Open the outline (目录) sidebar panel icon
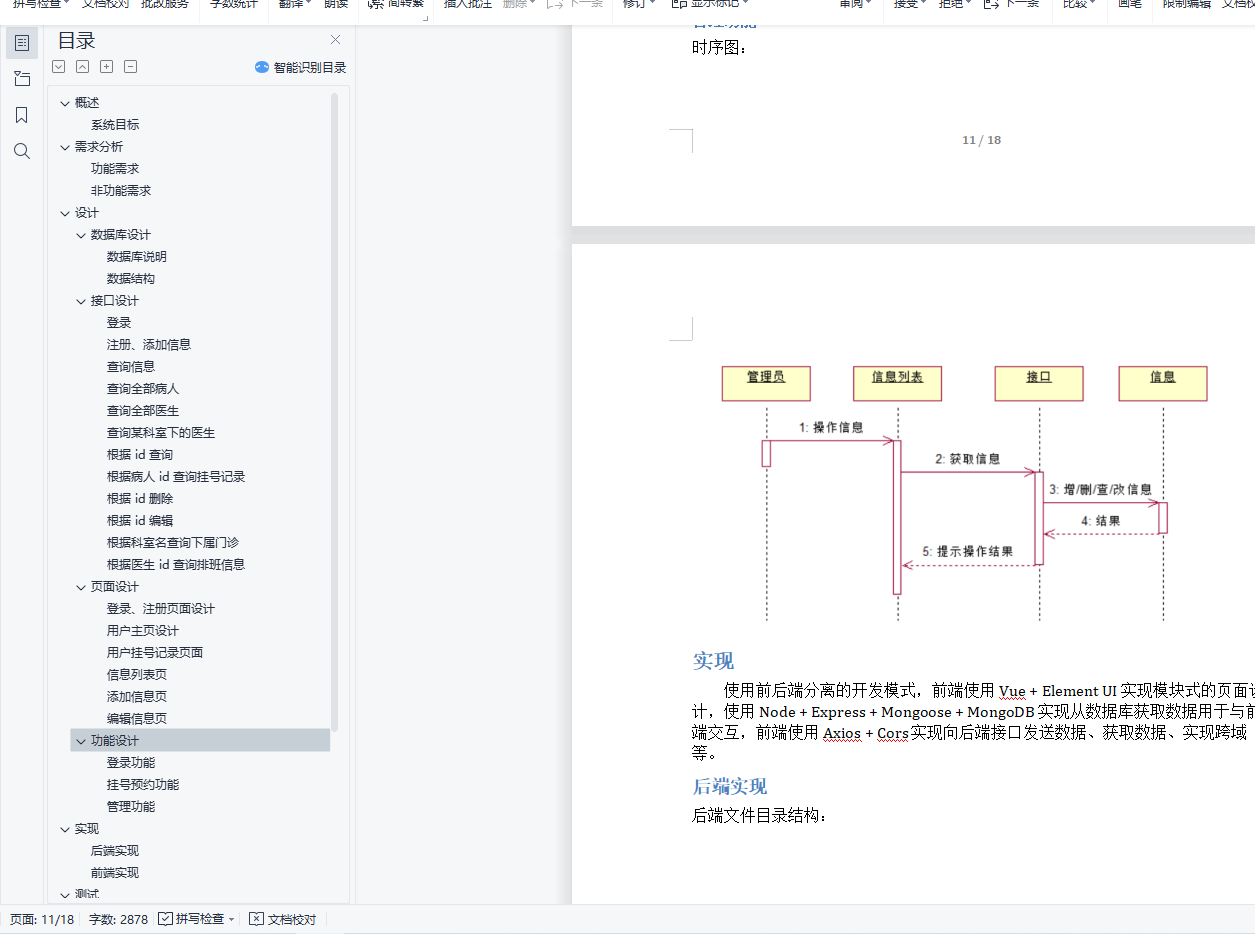This screenshot has width=1255, height=934. tap(22, 43)
